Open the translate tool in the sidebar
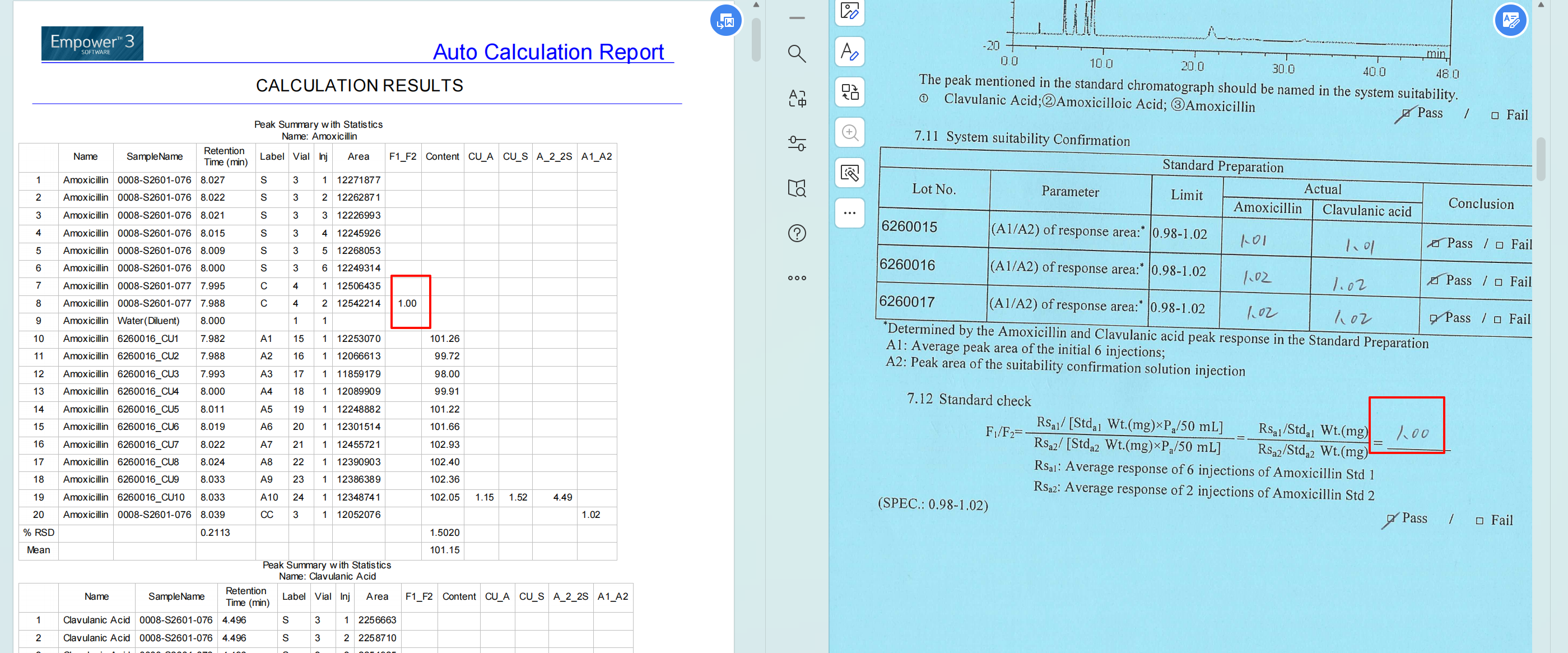 [x=797, y=98]
